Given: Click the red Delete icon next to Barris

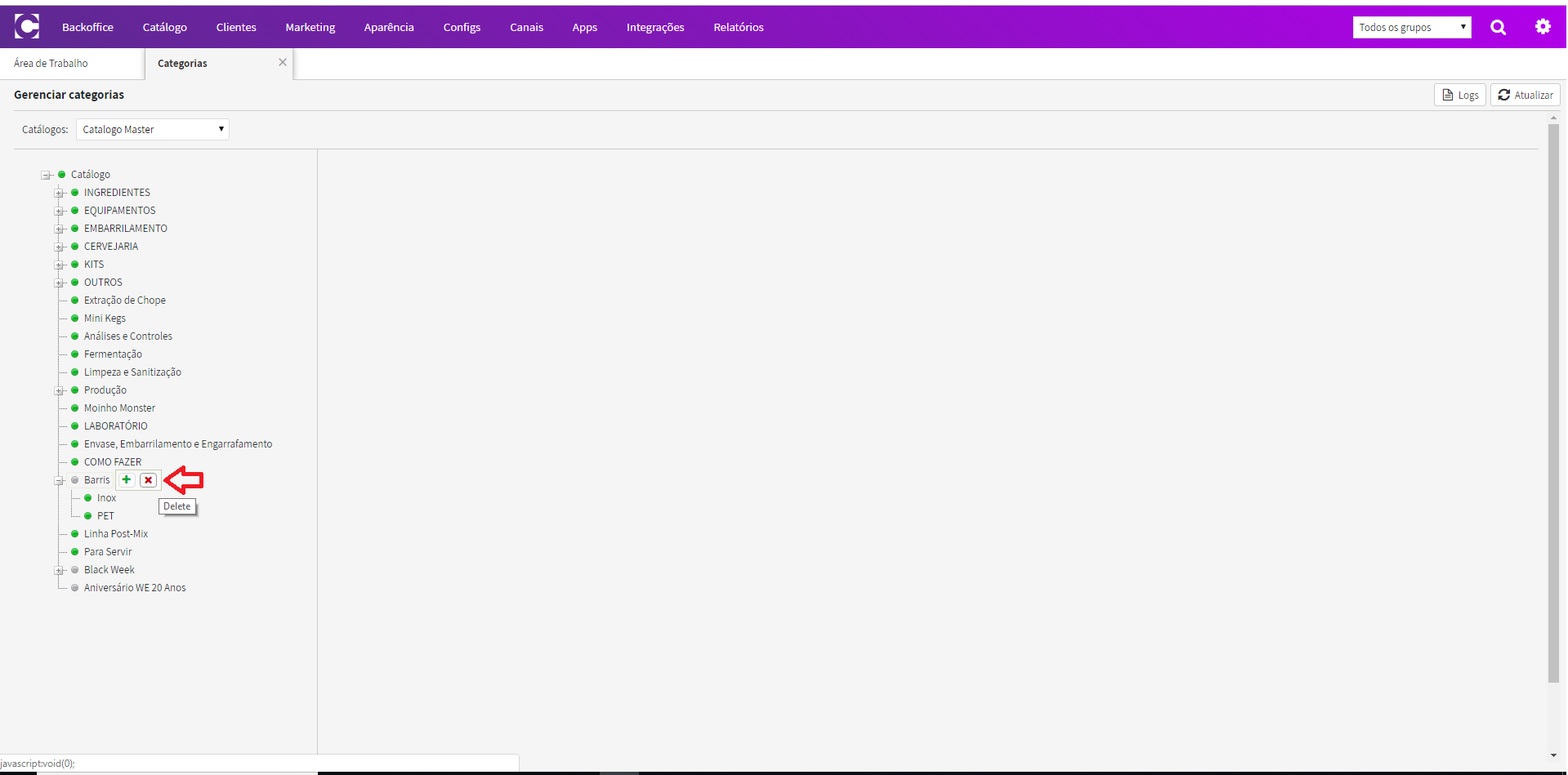Looking at the screenshot, I should pyautogui.click(x=148, y=480).
